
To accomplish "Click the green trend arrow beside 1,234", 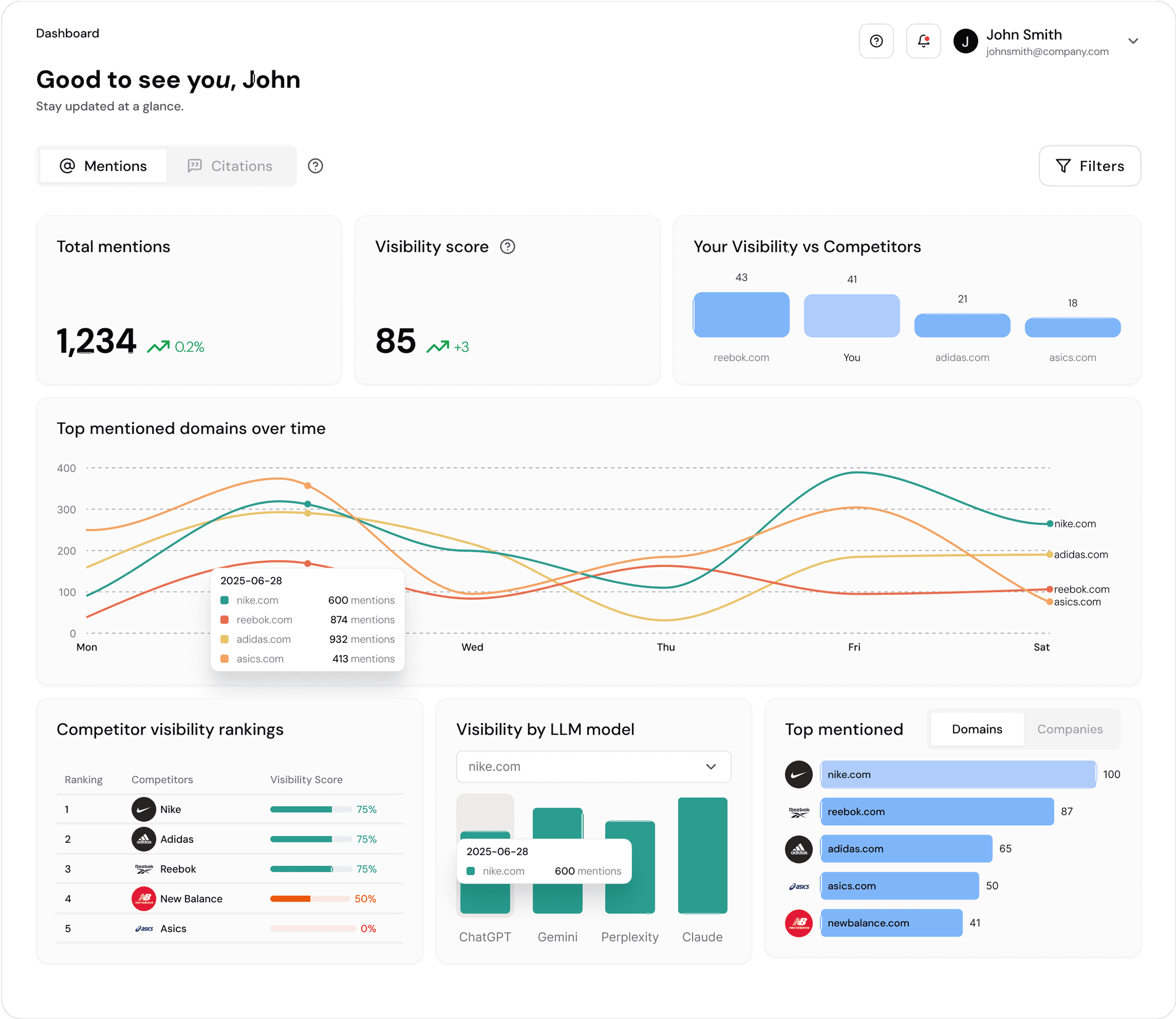I will point(159,346).
